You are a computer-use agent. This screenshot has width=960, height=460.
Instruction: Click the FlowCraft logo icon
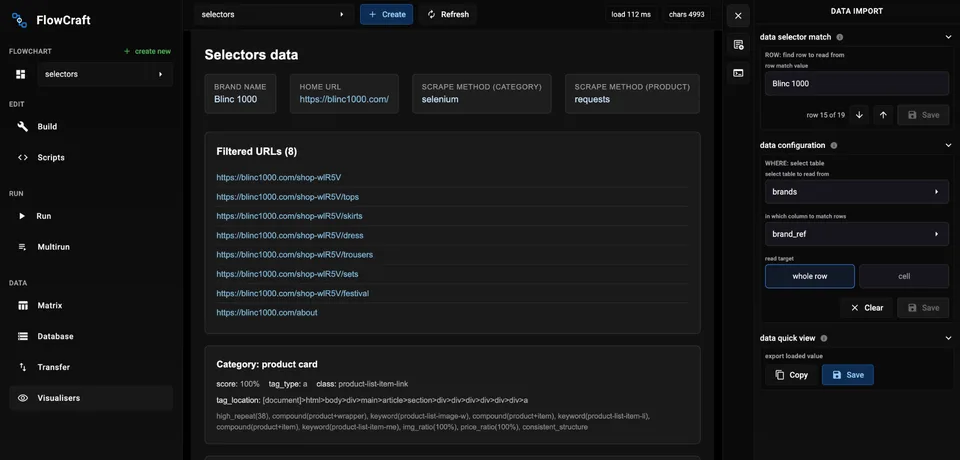[x=20, y=20]
